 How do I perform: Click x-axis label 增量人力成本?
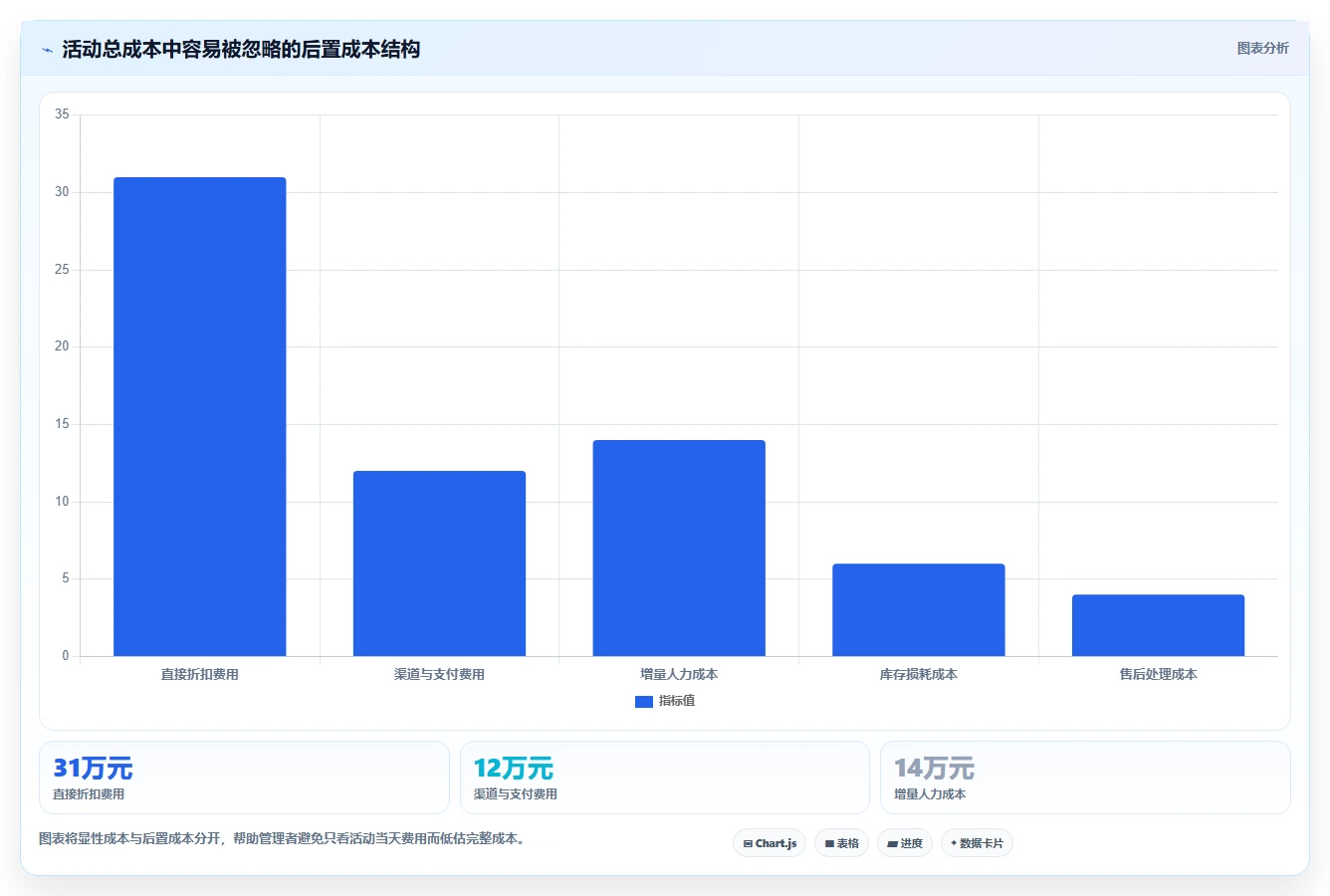click(679, 675)
